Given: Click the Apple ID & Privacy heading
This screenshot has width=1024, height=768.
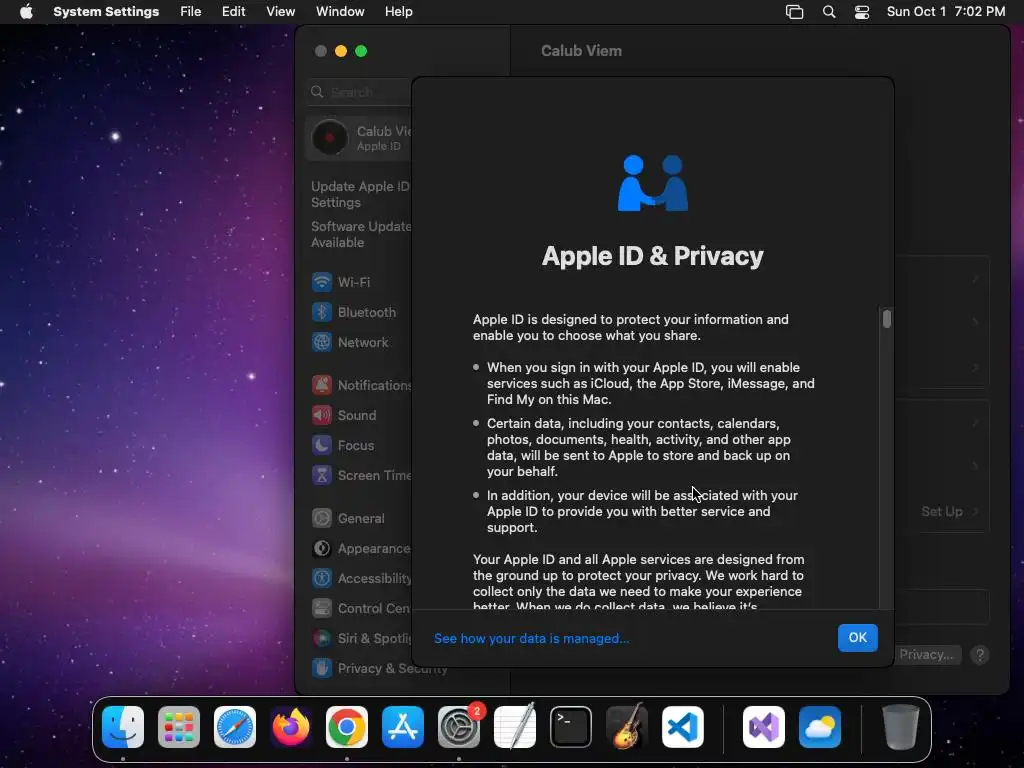Looking at the screenshot, I should click(x=652, y=256).
